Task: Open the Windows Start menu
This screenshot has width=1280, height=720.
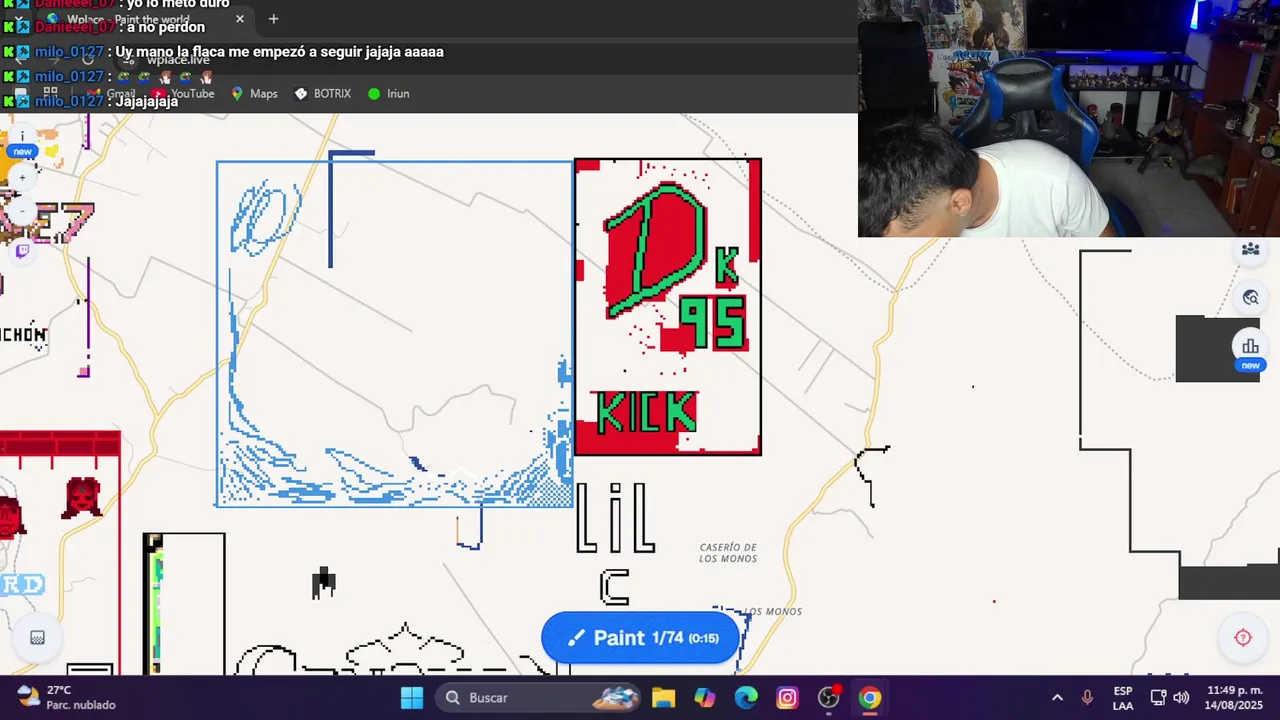Action: pyautogui.click(x=412, y=698)
